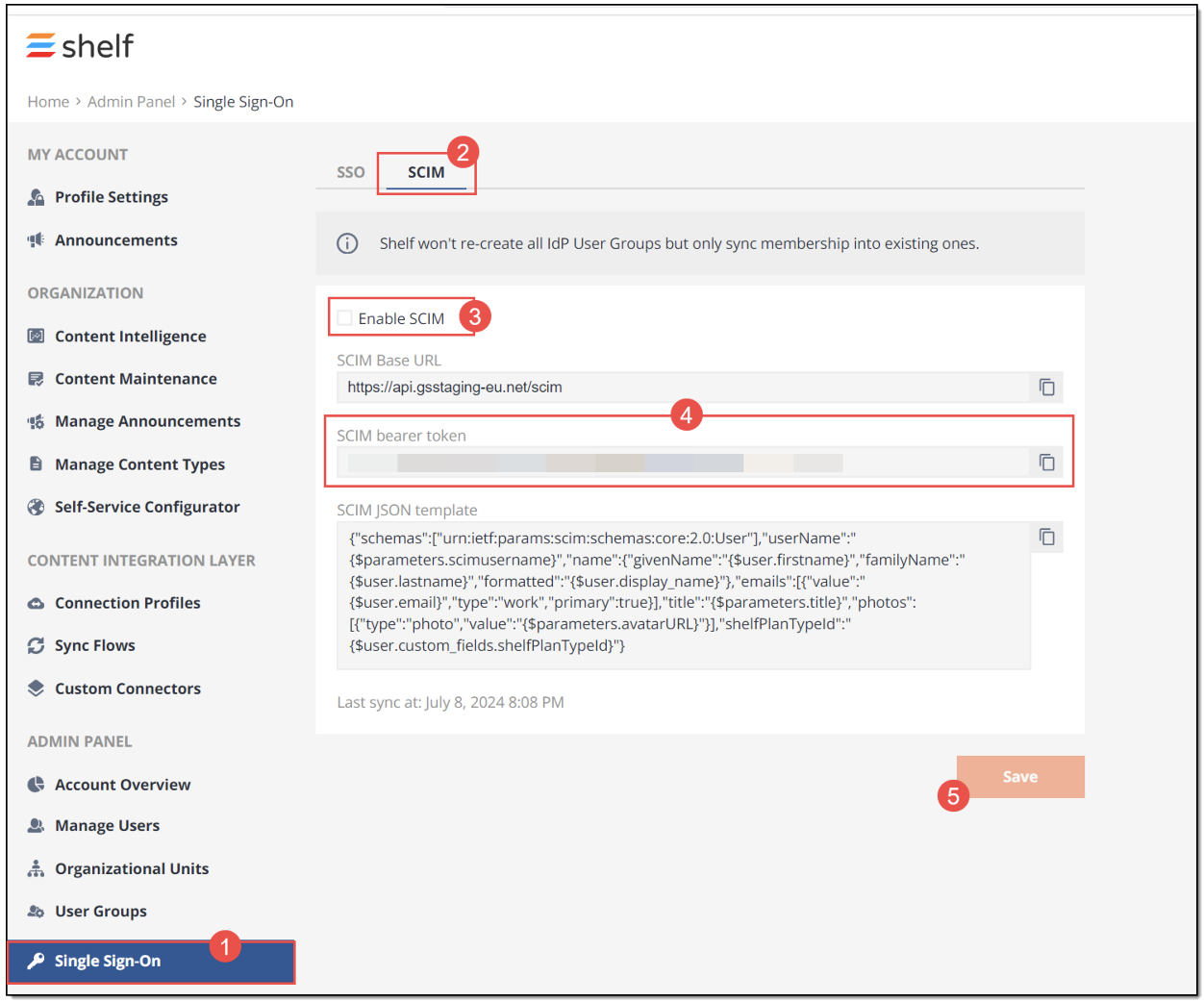
Task: Click Single Sign-On in the breadcrumb
Action: [x=243, y=102]
